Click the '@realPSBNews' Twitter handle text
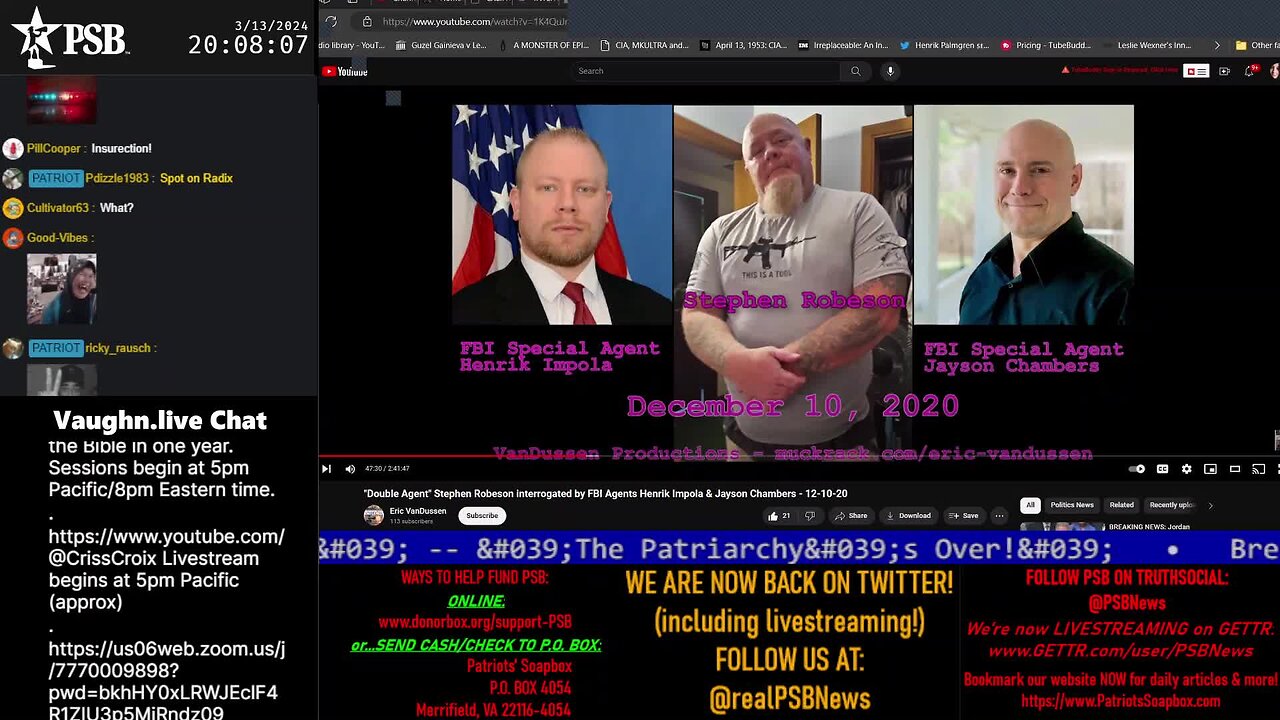This screenshot has height=720, width=1280. click(789, 699)
